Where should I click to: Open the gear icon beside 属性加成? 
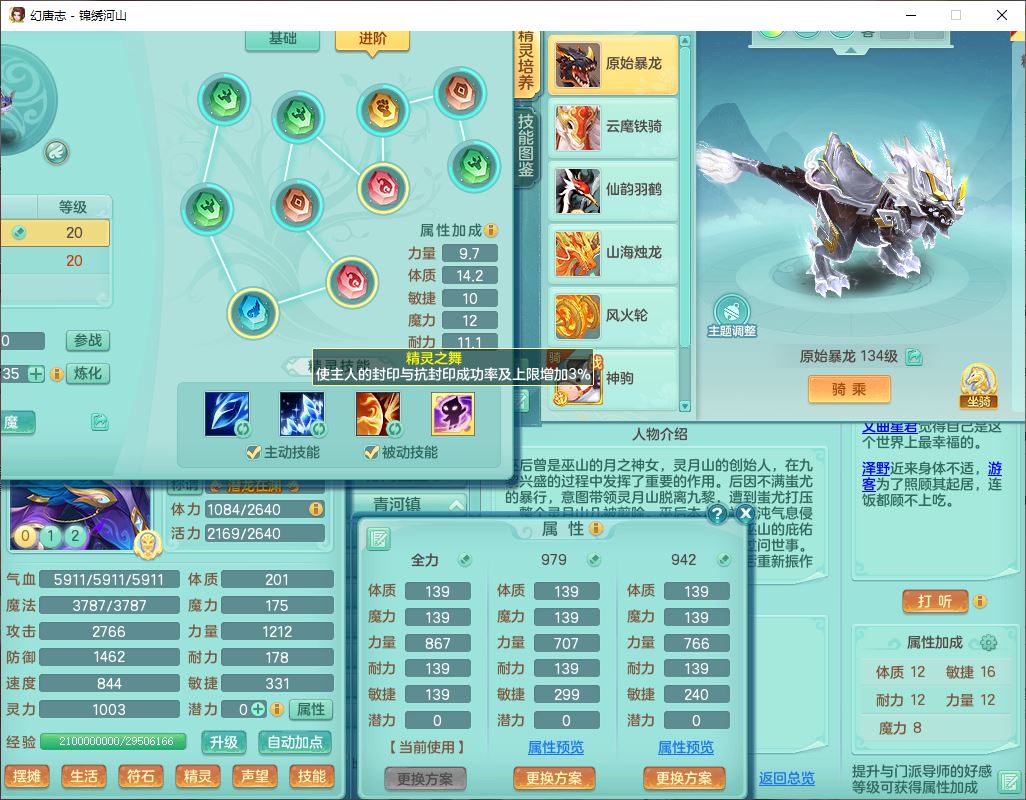coord(989,643)
